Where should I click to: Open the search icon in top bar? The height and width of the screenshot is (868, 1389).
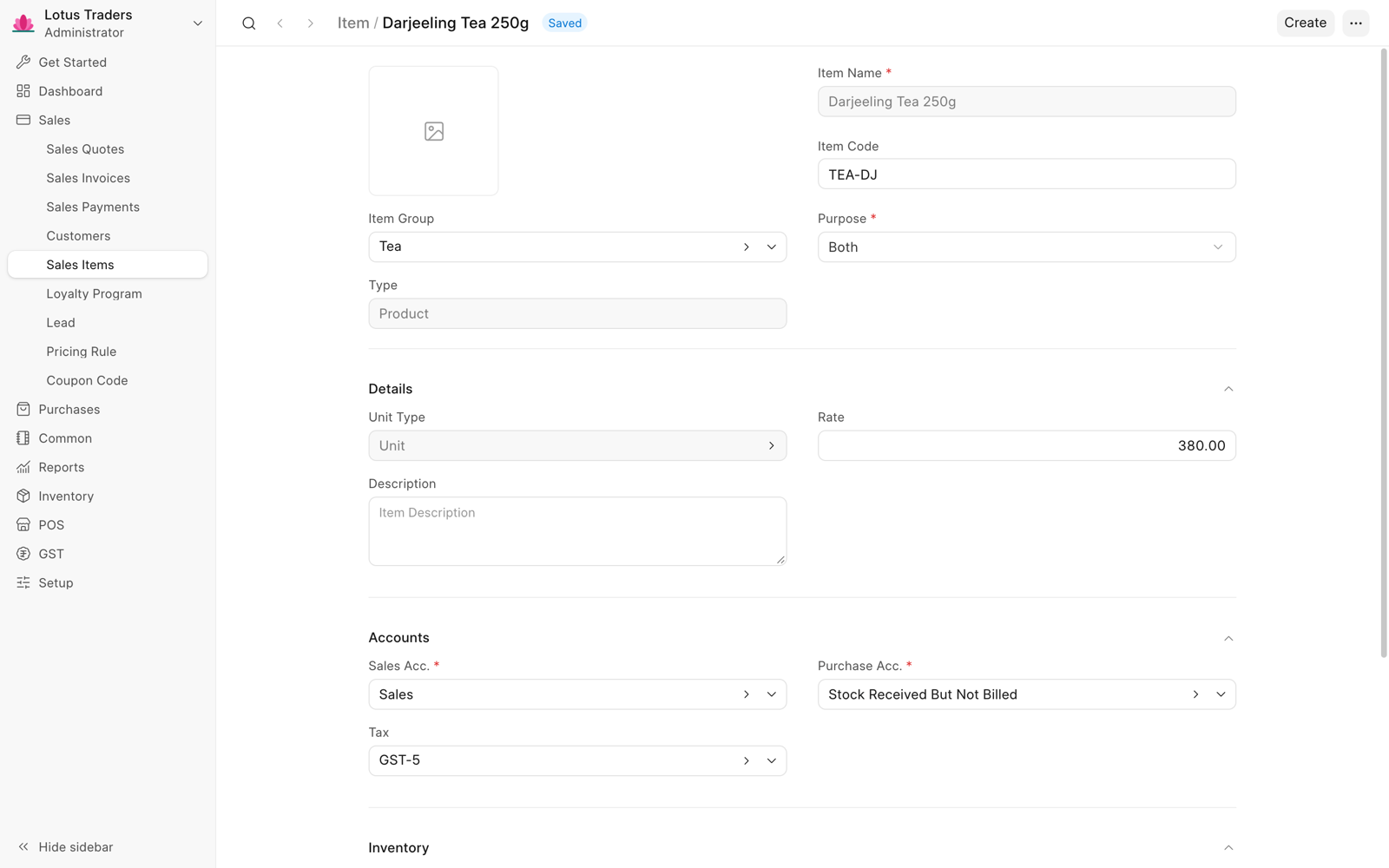coord(249,23)
